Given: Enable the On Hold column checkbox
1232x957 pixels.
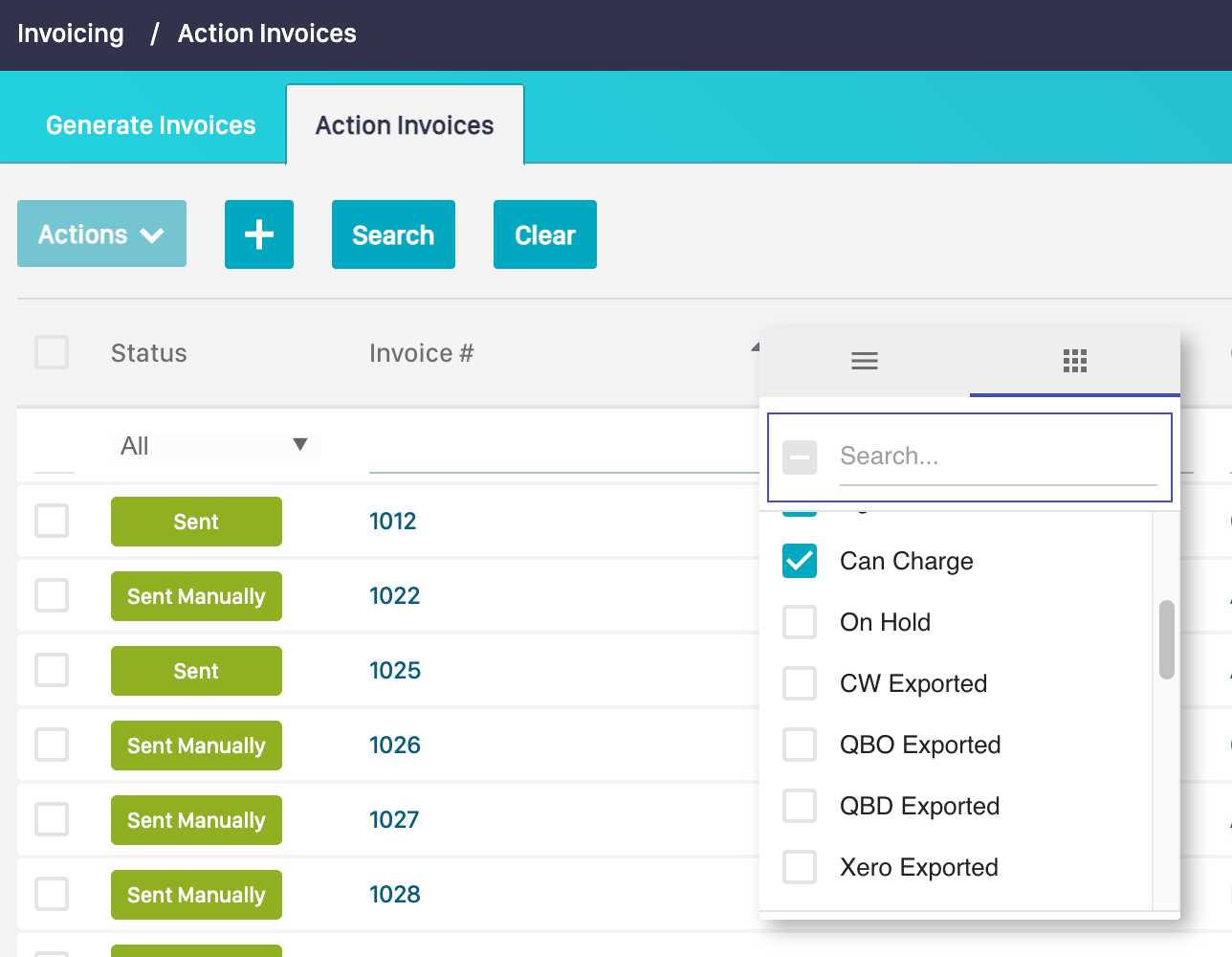Looking at the screenshot, I should (x=800, y=622).
